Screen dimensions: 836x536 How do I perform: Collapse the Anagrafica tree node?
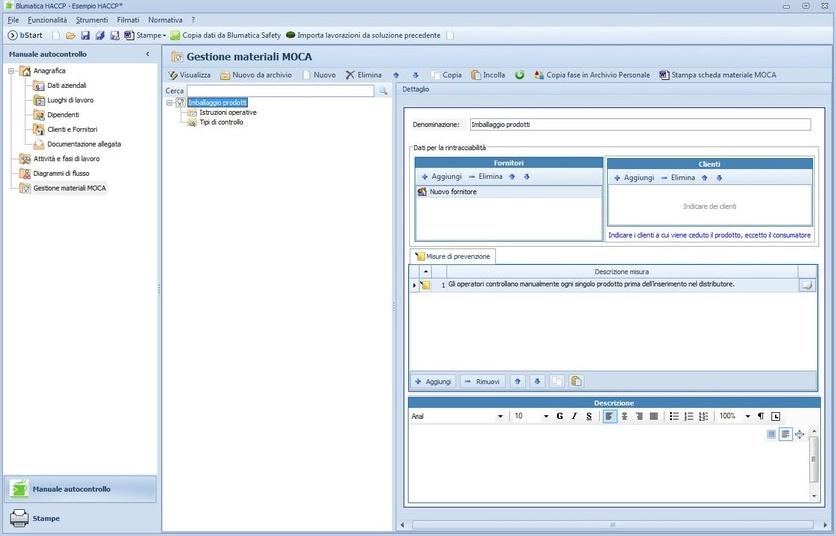(11, 71)
